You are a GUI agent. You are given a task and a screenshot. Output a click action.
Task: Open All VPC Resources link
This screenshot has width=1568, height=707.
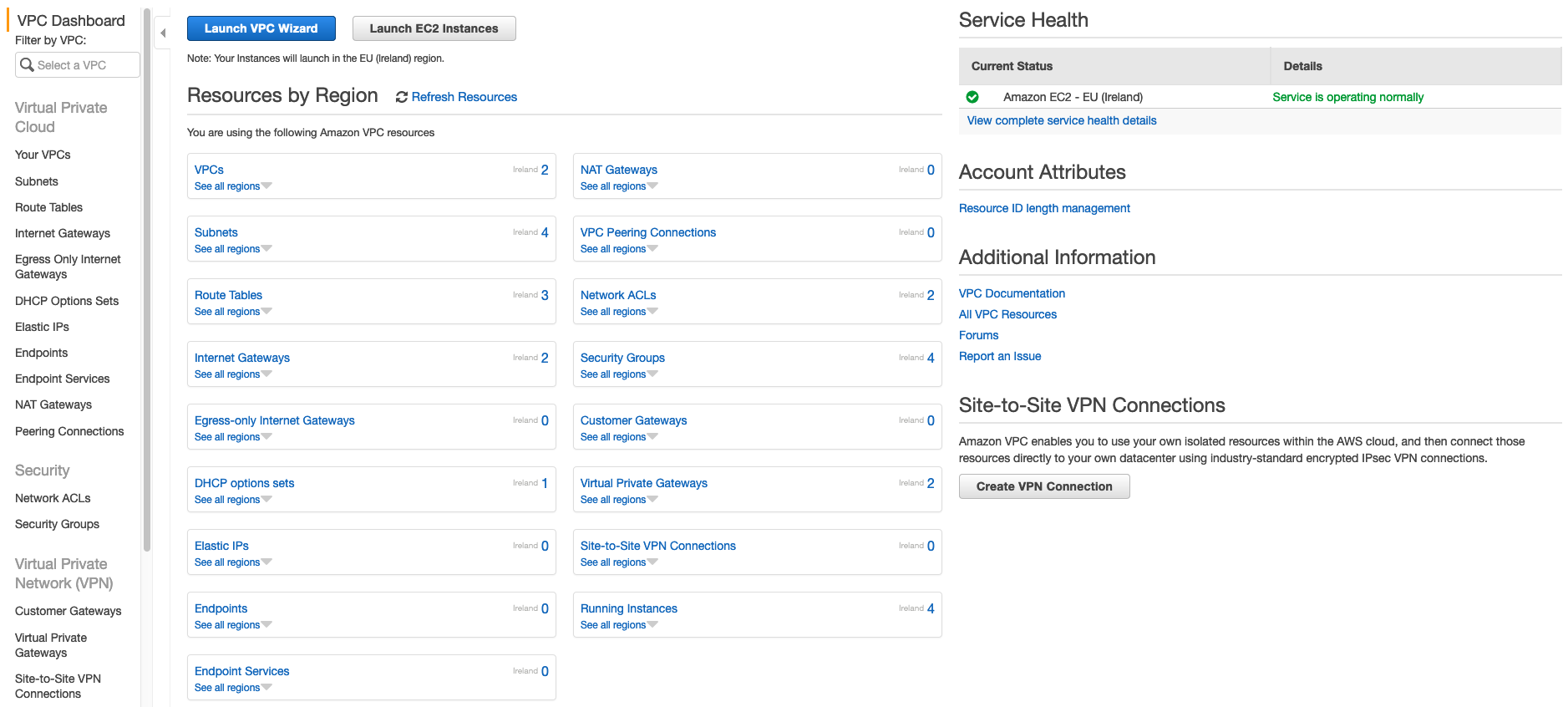pyautogui.click(x=1007, y=314)
